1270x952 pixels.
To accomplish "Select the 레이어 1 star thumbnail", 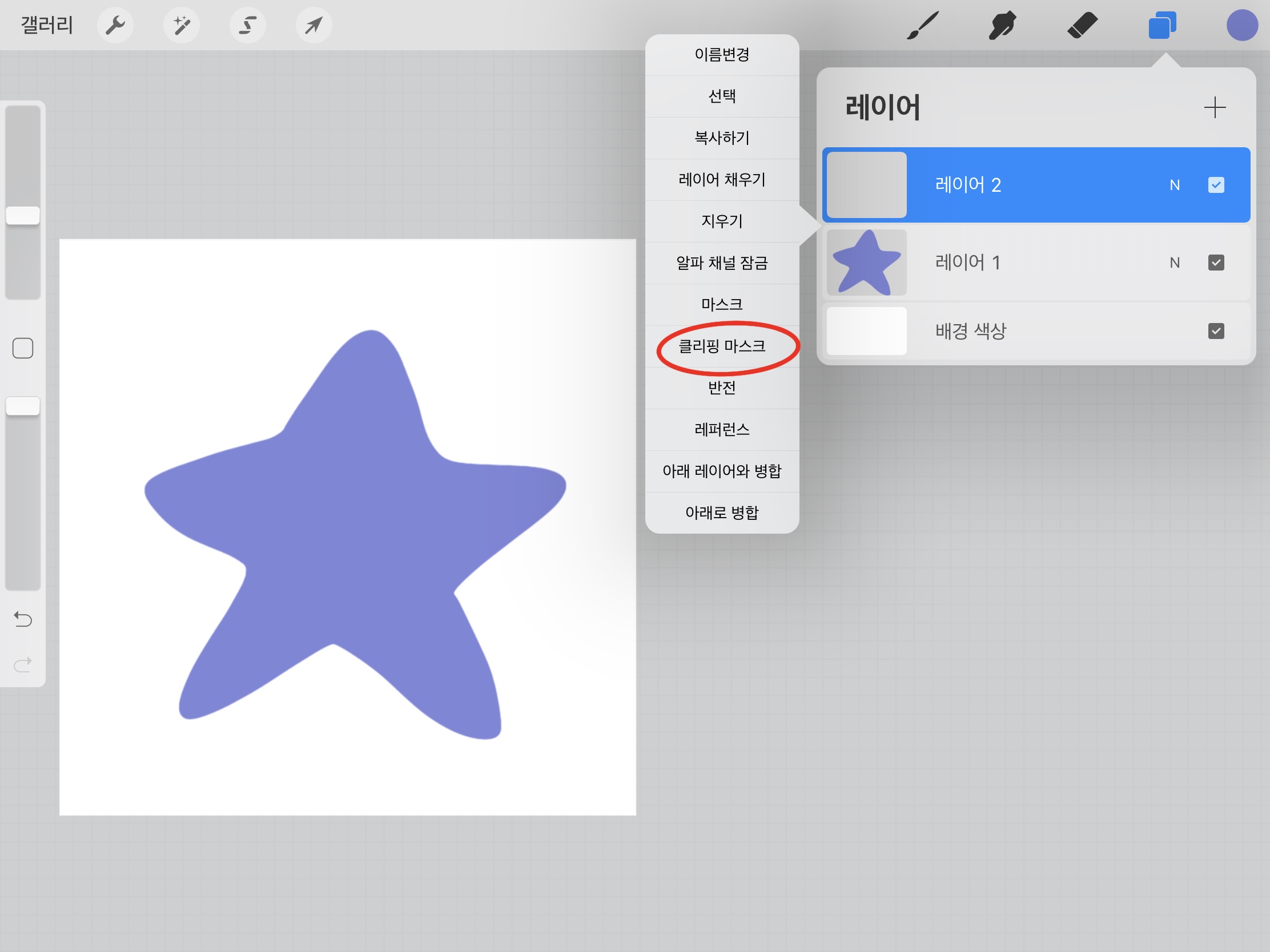I will click(866, 262).
